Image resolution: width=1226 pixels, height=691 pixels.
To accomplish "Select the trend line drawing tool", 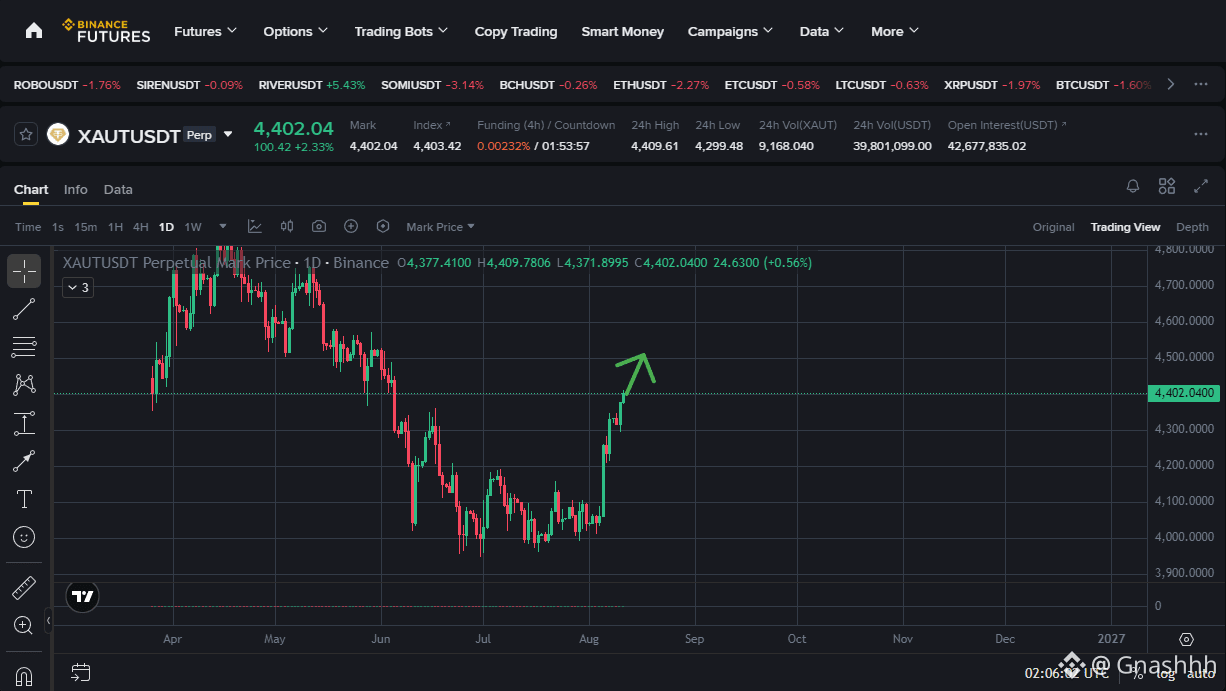I will point(24,309).
